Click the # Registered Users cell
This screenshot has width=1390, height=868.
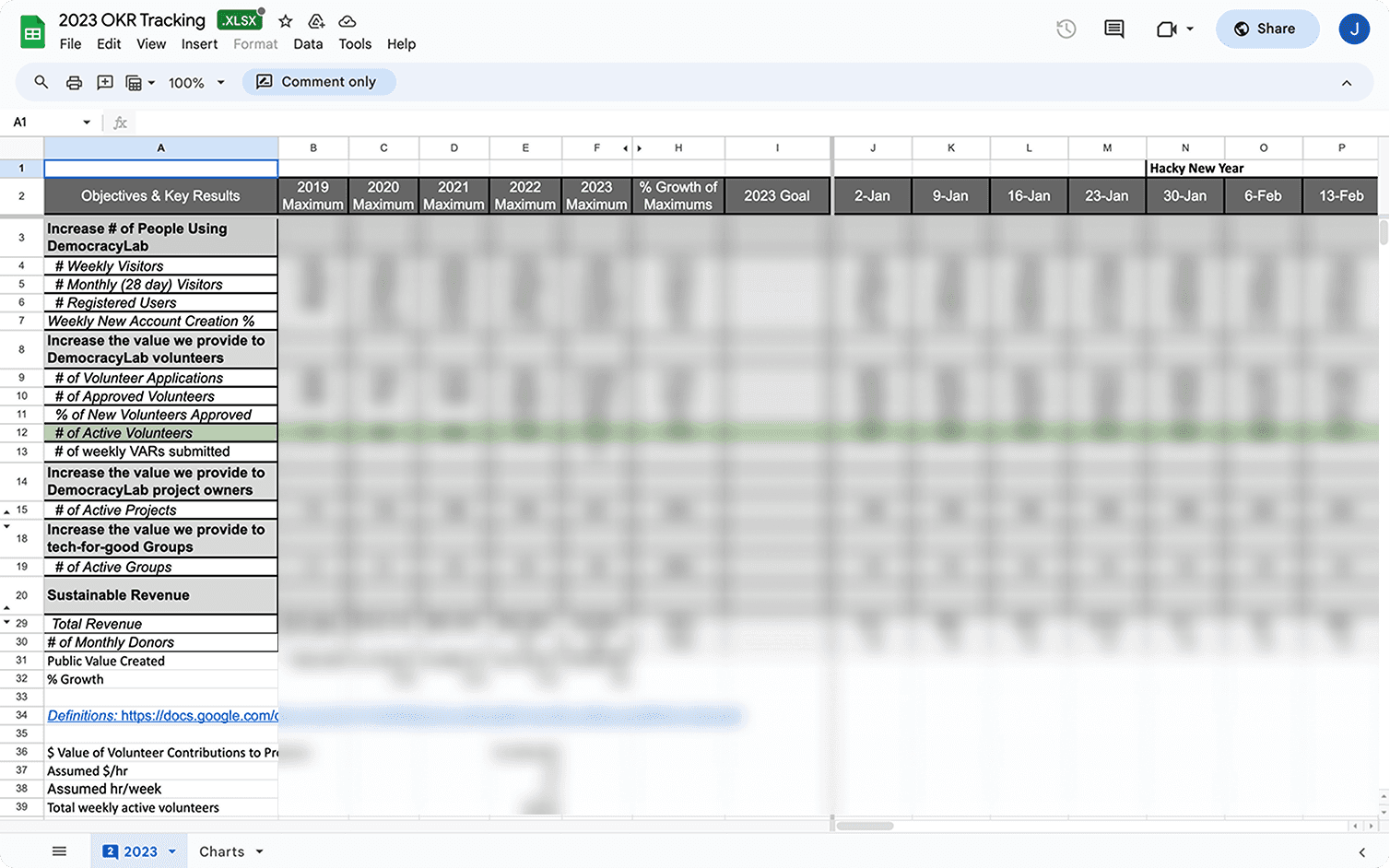(x=161, y=303)
